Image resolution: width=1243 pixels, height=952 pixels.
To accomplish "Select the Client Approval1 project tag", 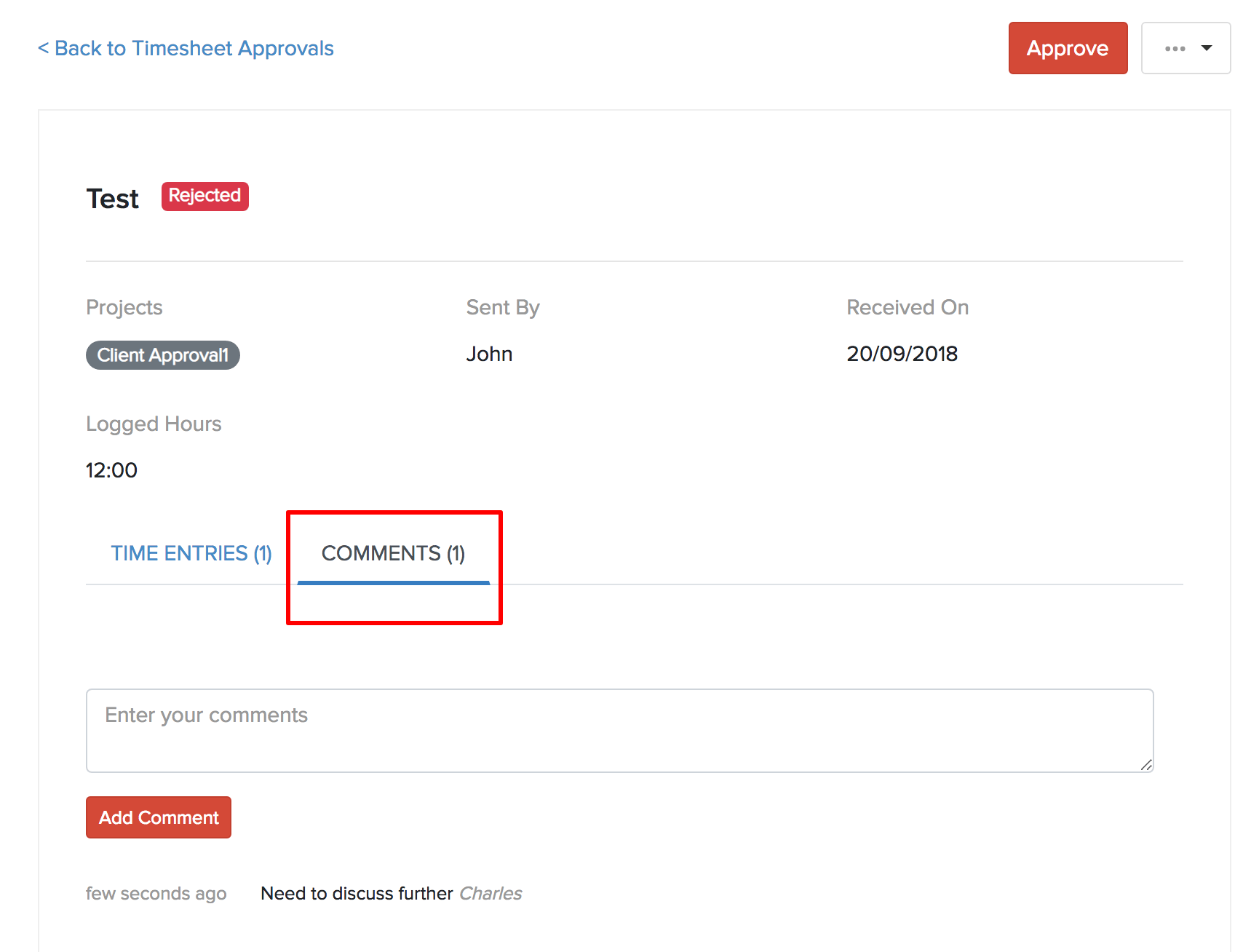I will 162,355.
